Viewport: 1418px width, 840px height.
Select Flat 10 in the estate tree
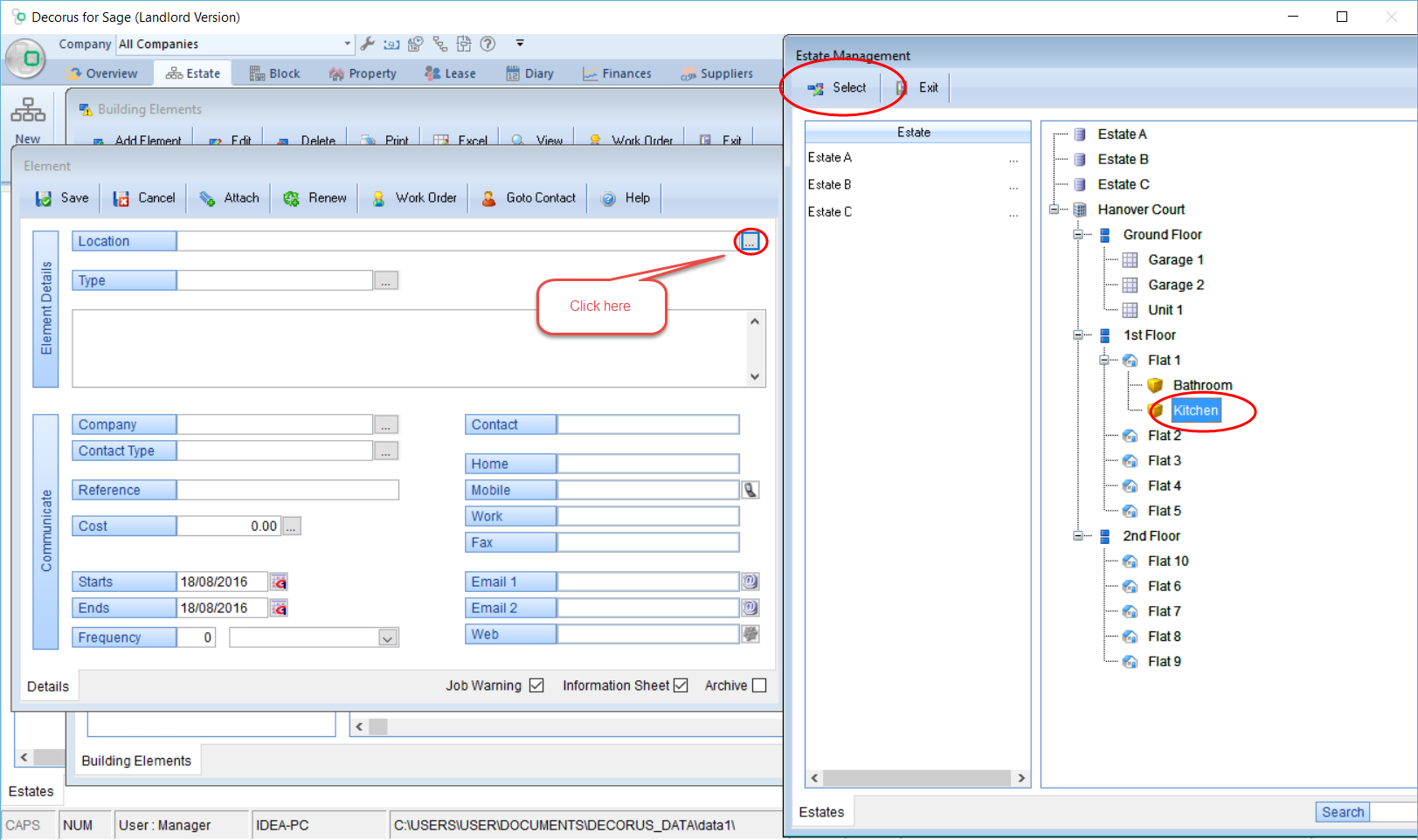[1168, 561]
